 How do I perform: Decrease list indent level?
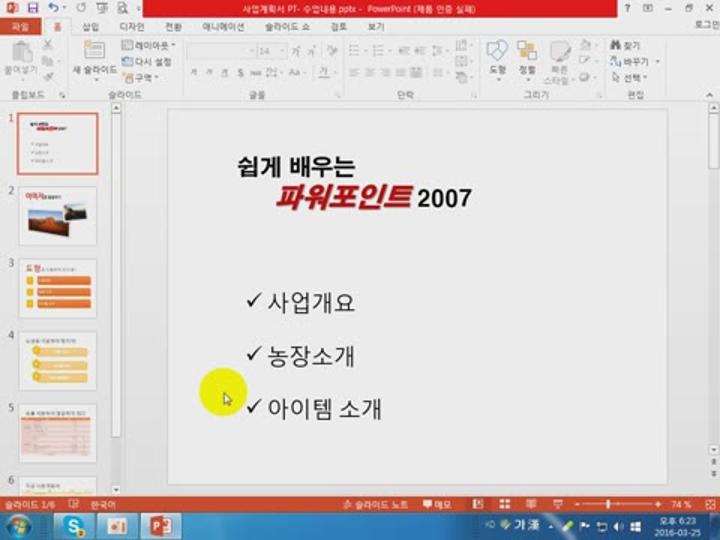[404, 51]
